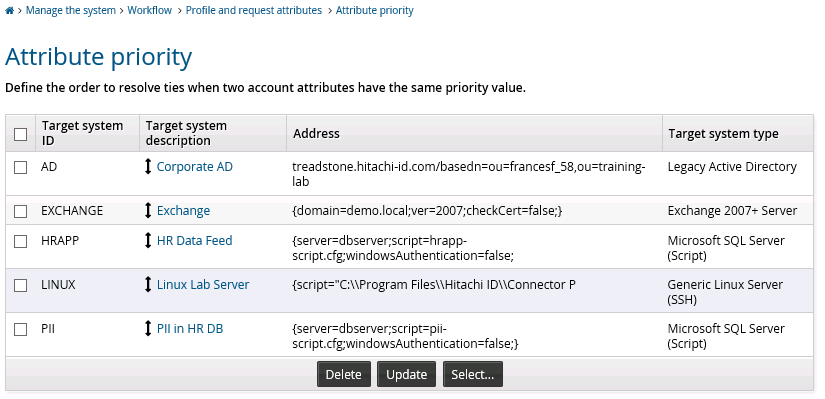Open Workflow breadcrumb link

(x=149, y=10)
